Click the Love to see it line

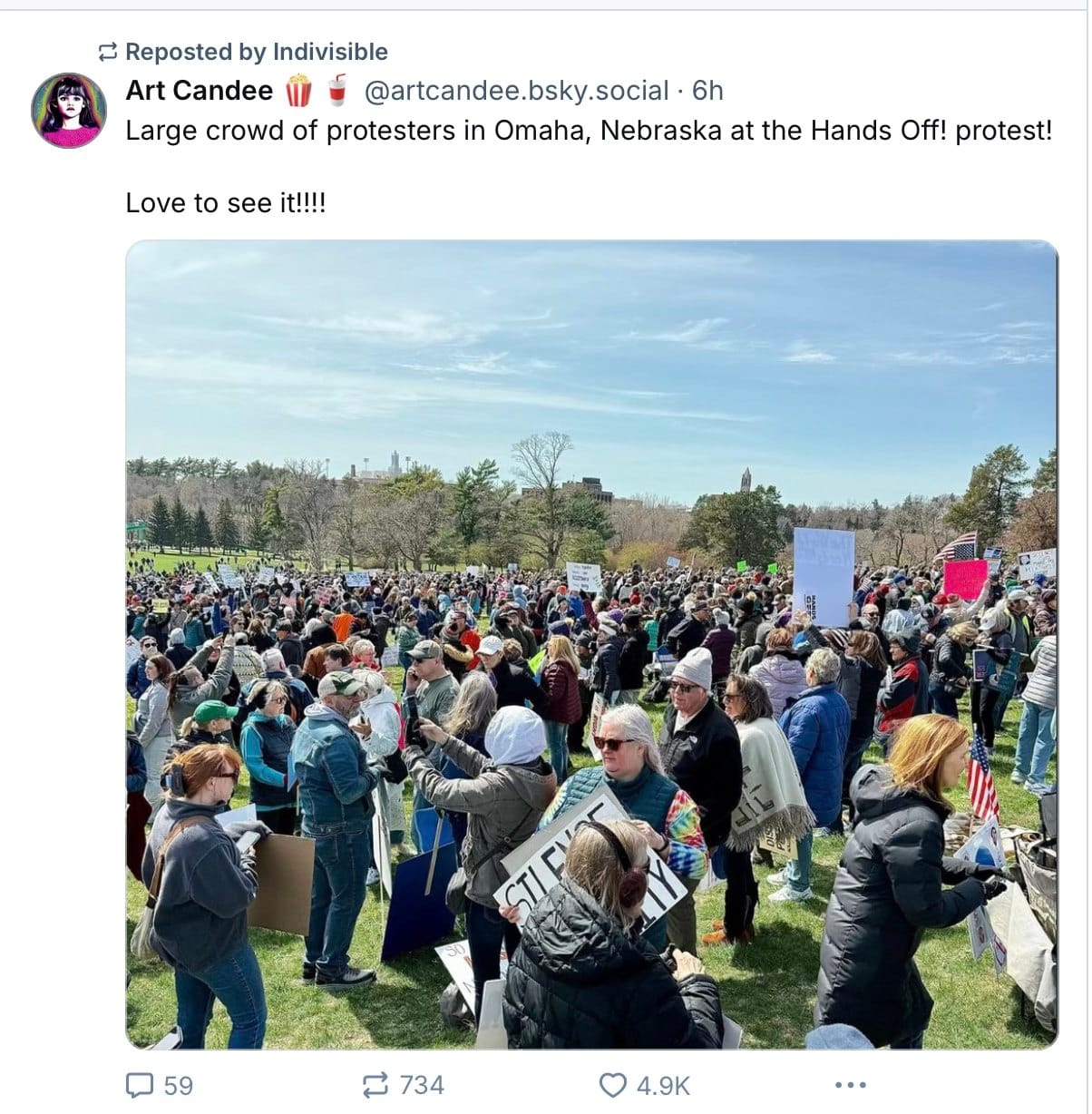pos(225,203)
